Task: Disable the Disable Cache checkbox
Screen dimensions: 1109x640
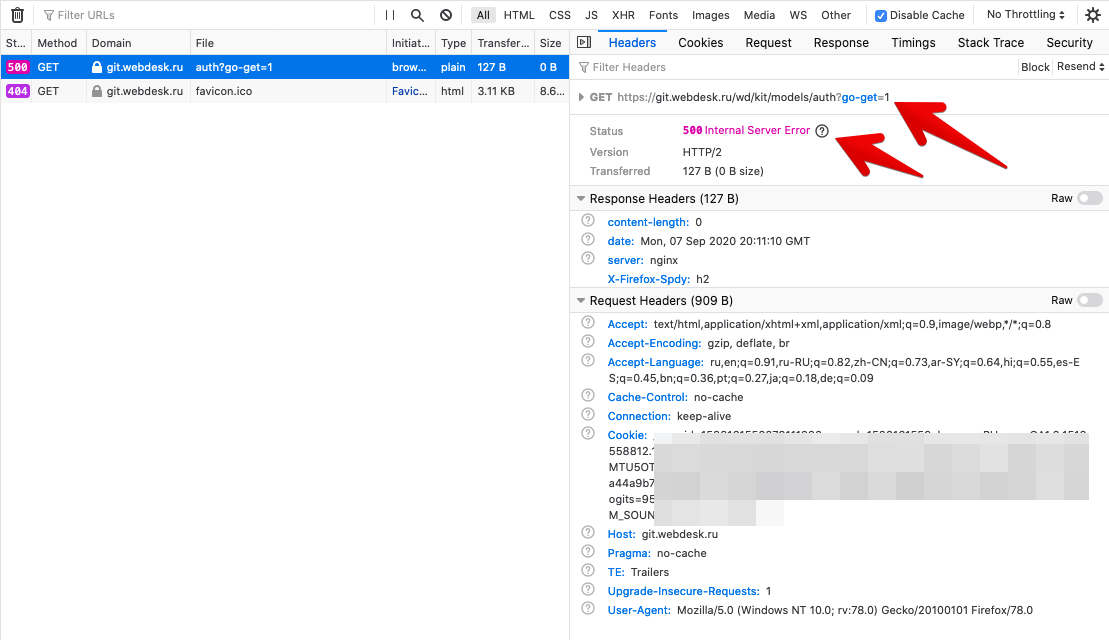Action: coord(881,14)
